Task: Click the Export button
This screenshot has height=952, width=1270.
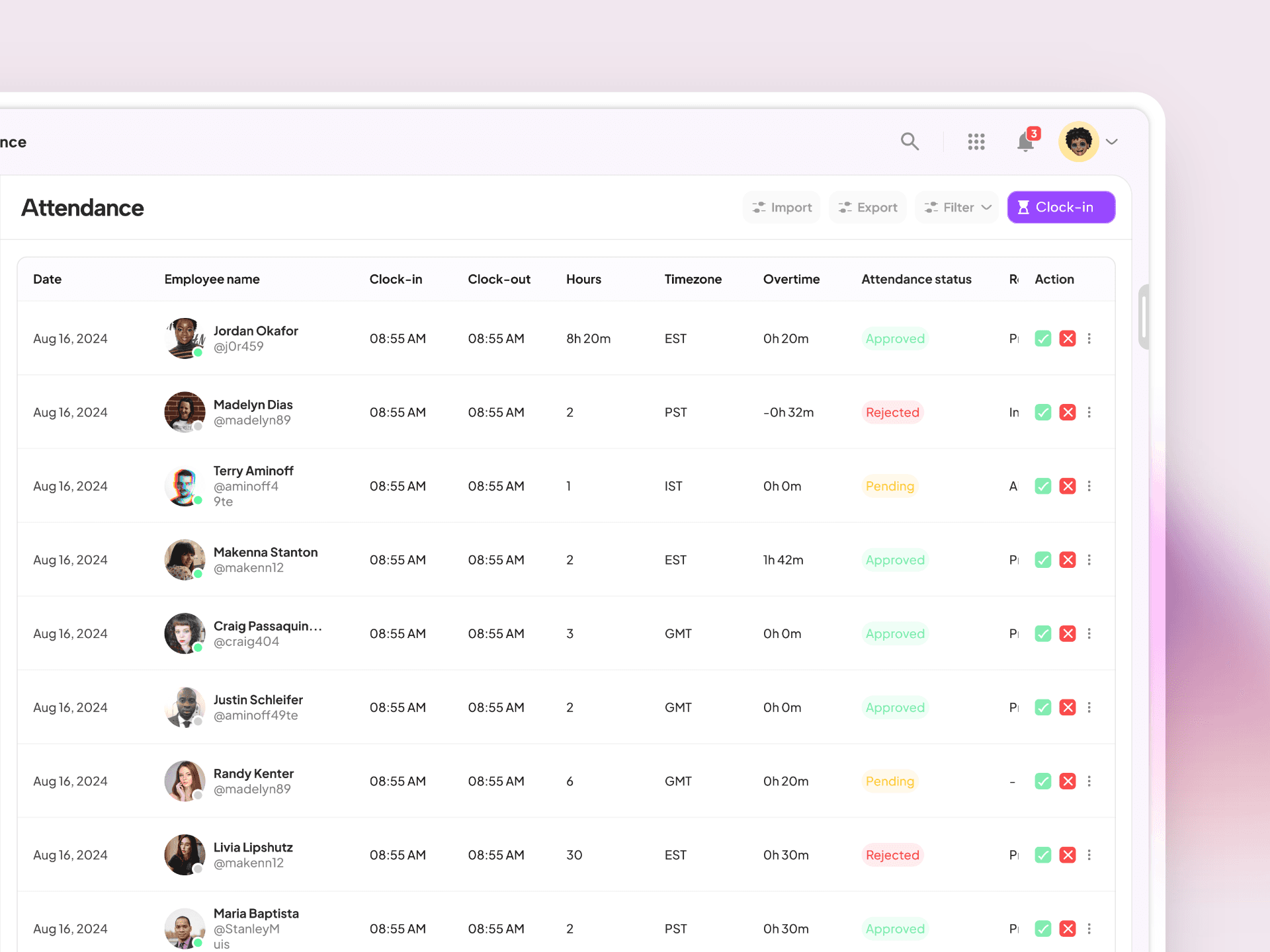Action: (868, 208)
